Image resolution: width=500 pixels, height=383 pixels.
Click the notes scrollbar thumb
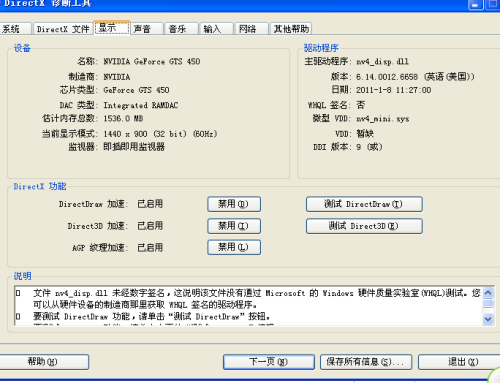click(488, 304)
